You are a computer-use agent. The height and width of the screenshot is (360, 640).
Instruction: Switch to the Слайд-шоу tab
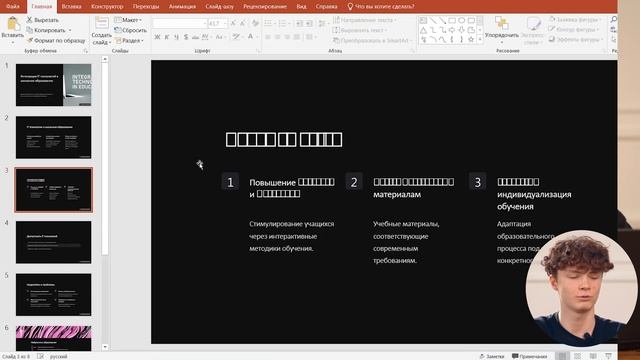(x=220, y=7)
